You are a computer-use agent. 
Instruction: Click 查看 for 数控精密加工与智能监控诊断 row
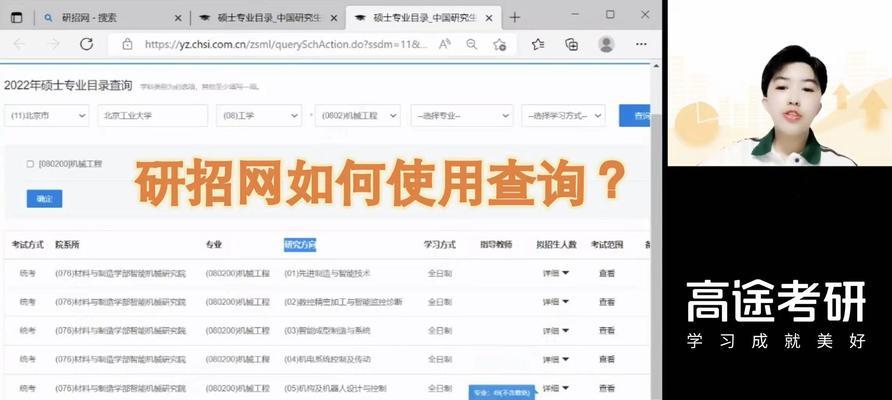pyautogui.click(x=607, y=302)
